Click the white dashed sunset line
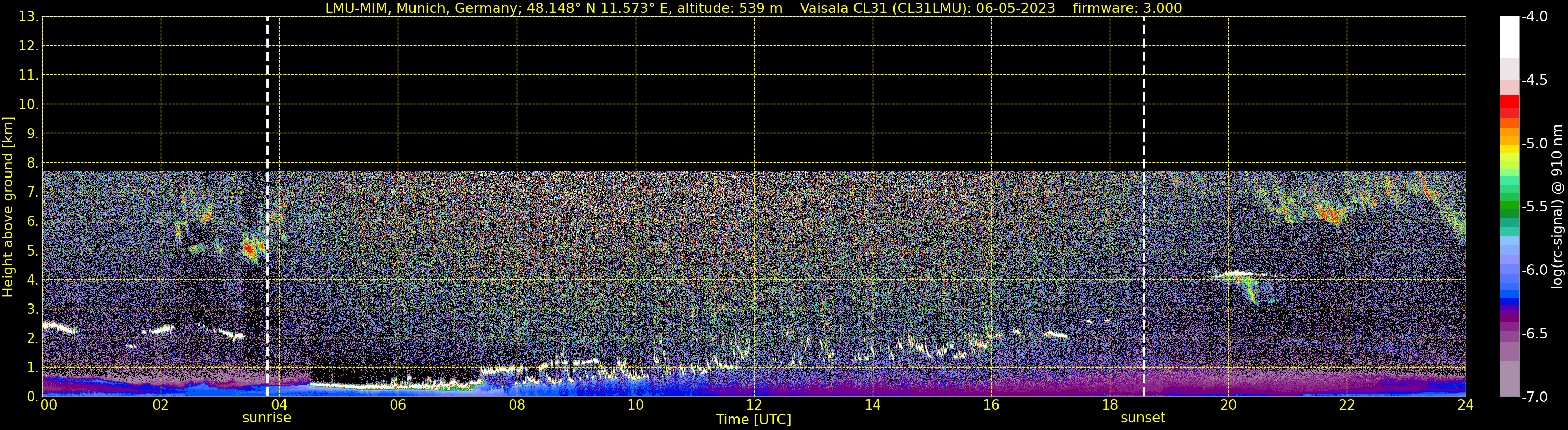 point(1144,207)
